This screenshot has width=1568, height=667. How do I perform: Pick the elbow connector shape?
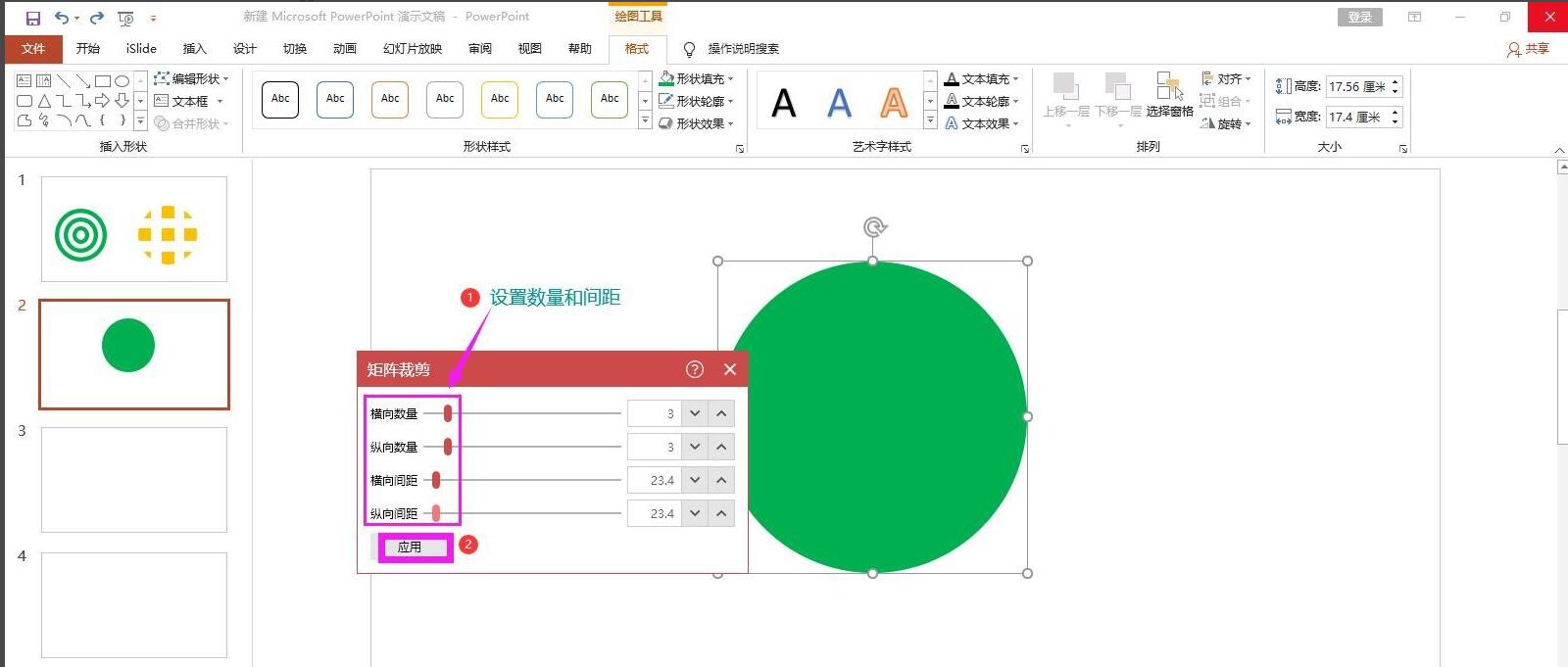click(x=64, y=101)
